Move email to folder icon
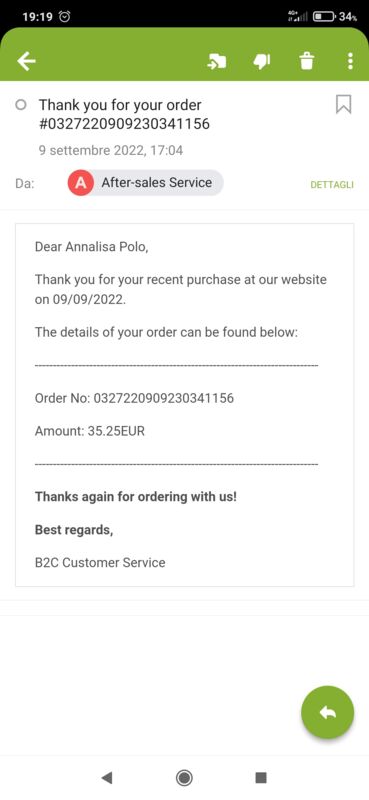369x800 pixels. (x=216, y=62)
